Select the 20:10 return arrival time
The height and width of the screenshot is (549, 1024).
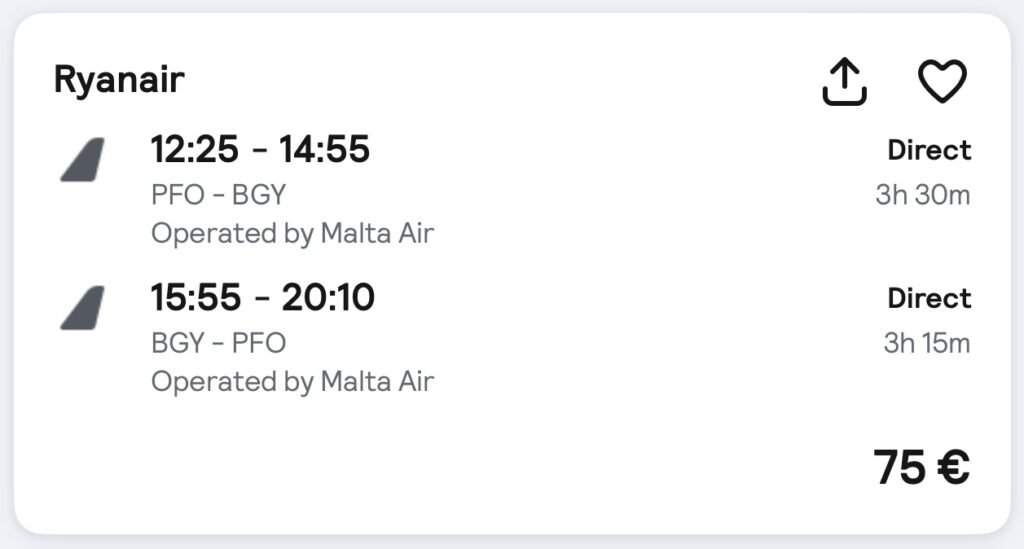pyautogui.click(x=328, y=297)
